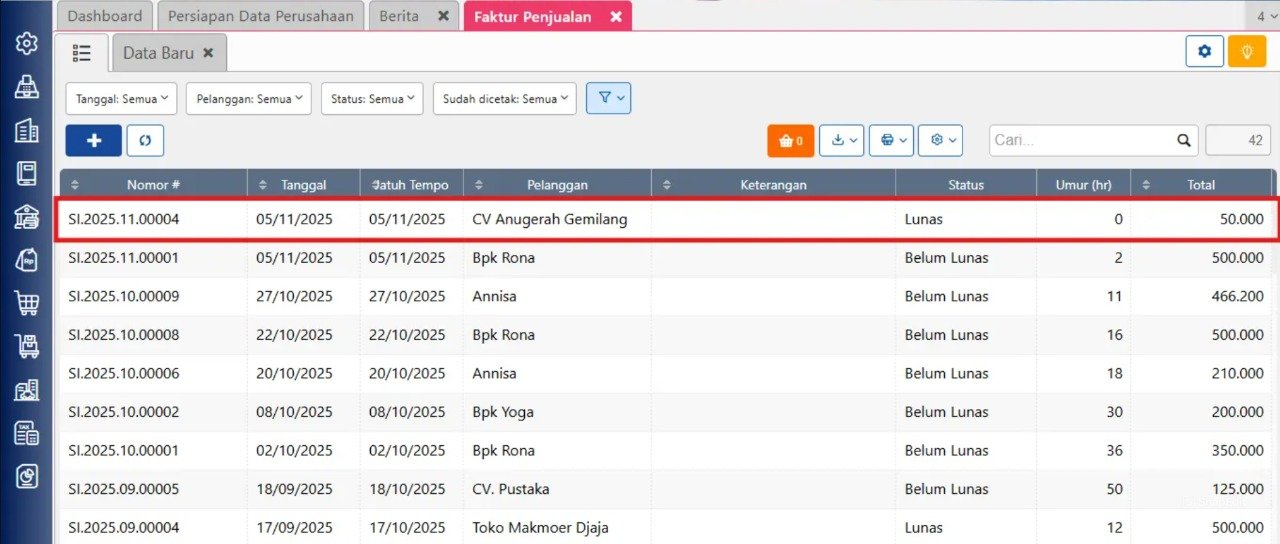The width and height of the screenshot is (1280, 544).
Task: Open the printer dropdown
Action: (891, 141)
